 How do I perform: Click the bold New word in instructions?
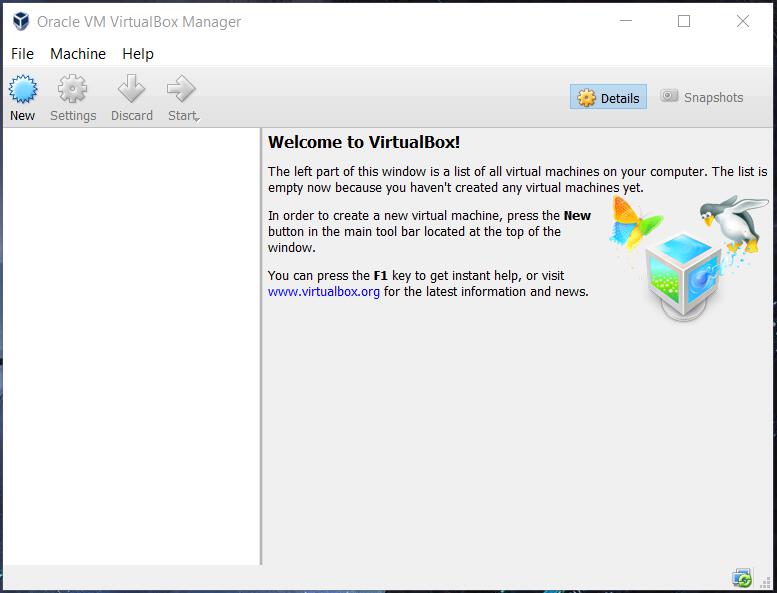[577, 216]
